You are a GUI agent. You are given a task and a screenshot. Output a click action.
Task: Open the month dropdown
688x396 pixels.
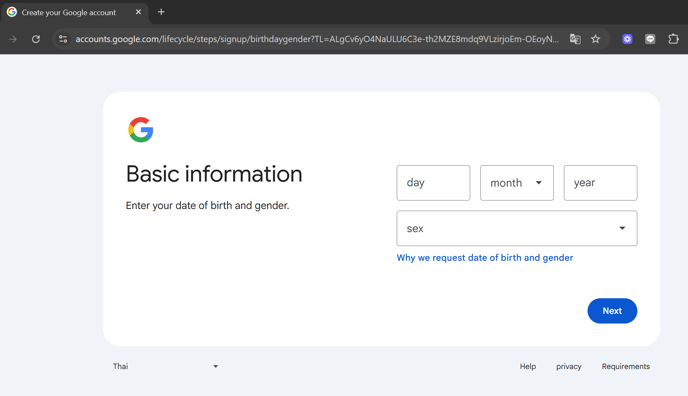tap(516, 183)
